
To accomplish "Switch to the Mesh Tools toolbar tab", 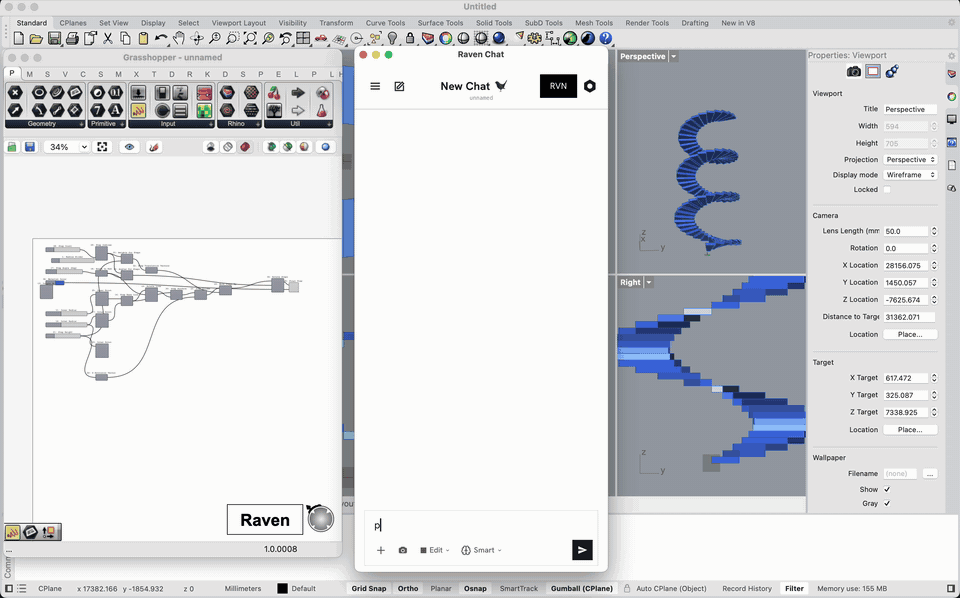I will (x=593, y=23).
